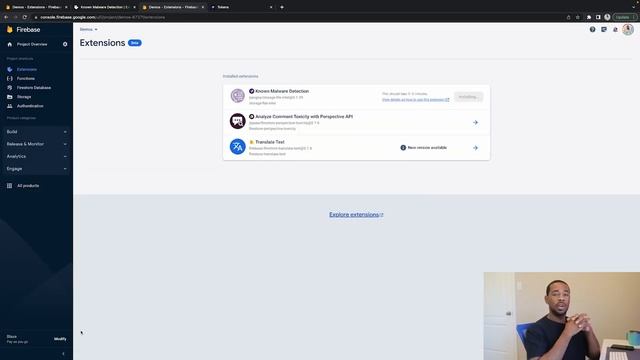This screenshot has height=360, width=640.
Task: Click the Analyze Comment Toxicity extension logo
Action: tap(237, 121)
